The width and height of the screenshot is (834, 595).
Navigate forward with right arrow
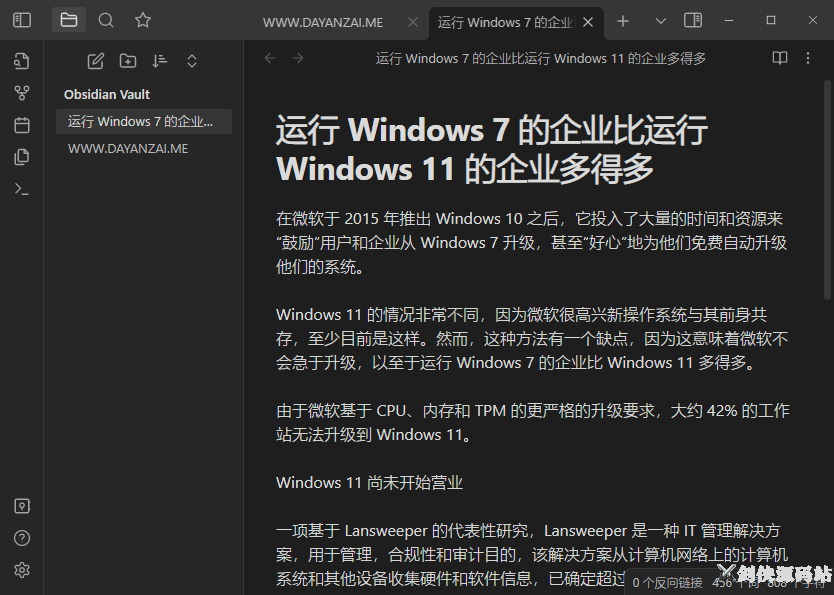tap(298, 58)
